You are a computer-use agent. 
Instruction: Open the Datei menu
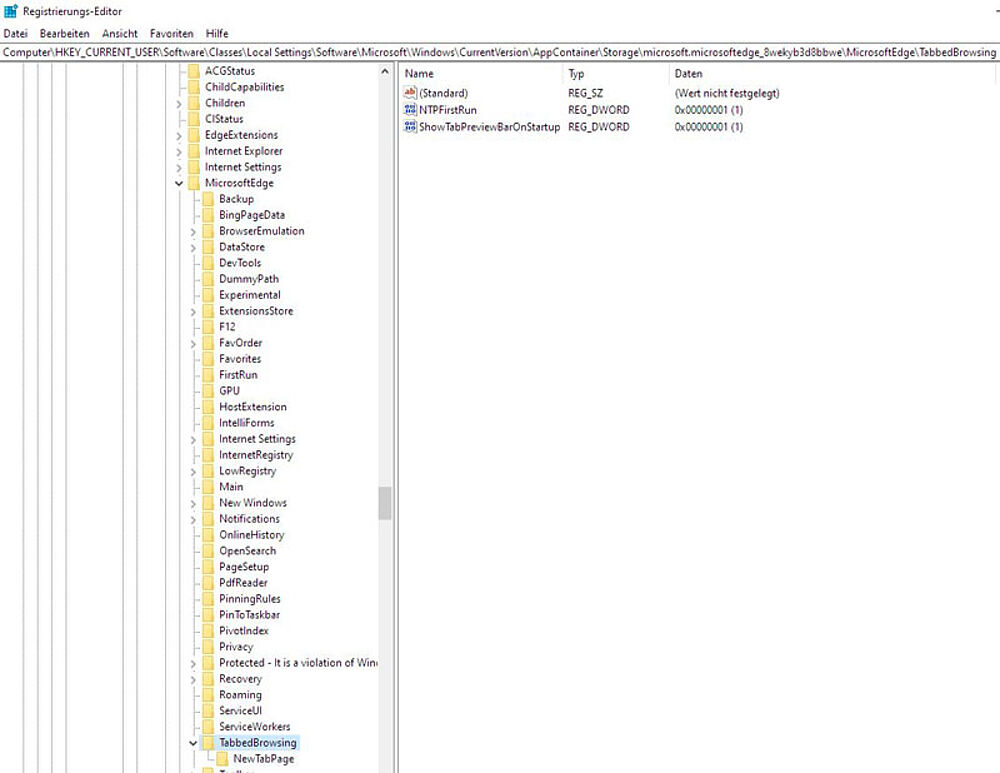15,34
